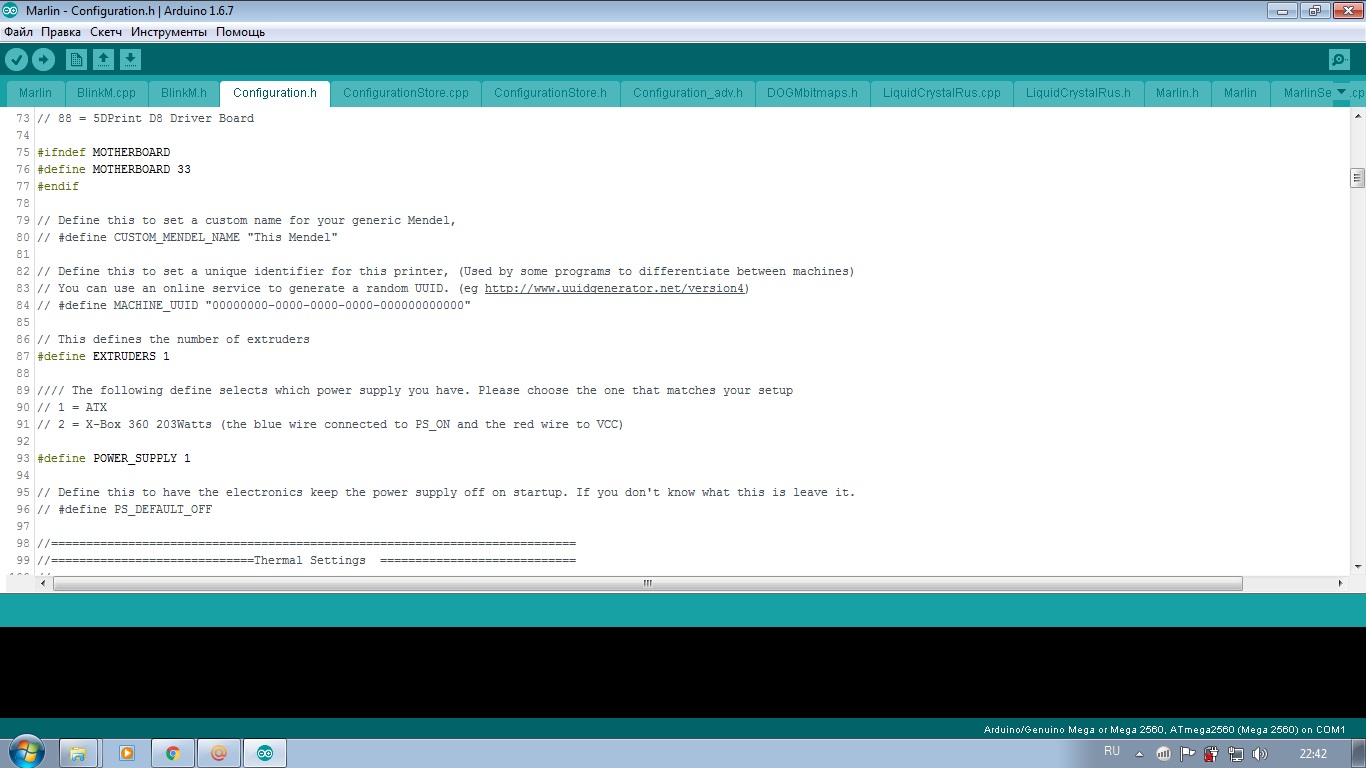Viewport: 1366px width, 768px height.
Task: Open the mail agent @ taskbar icon
Action: click(x=219, y=753)
